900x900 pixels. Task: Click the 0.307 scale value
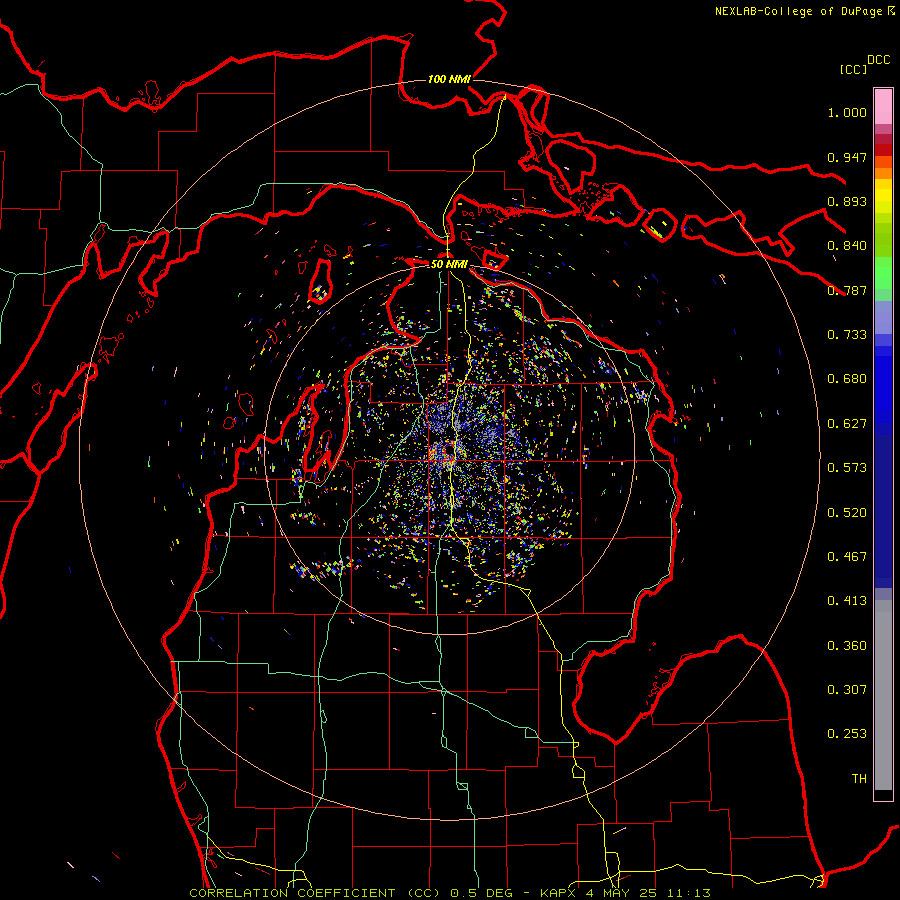coord(847,690)
